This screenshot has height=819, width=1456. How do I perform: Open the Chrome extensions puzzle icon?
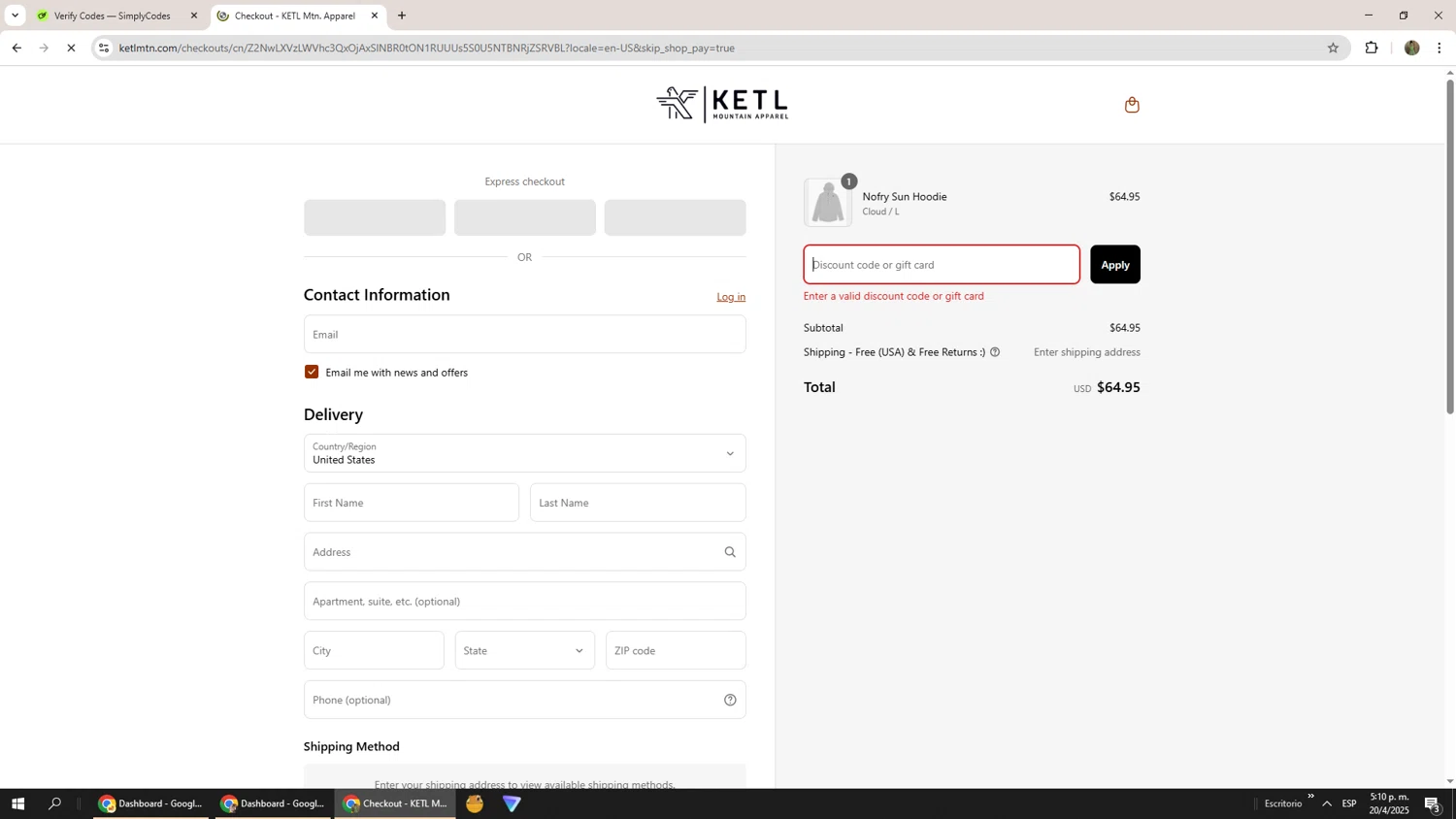[x=1372, y=48]
